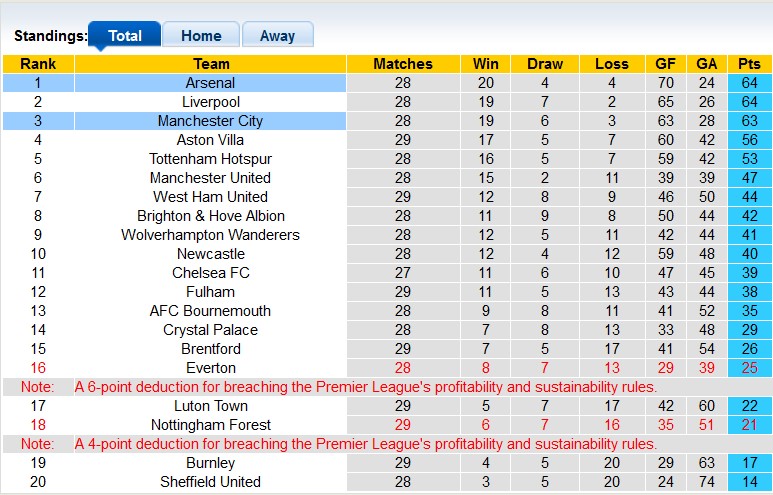Click the Arsenal team name
The width and height of the screenshot is (773, 495).
coord(211,83)
